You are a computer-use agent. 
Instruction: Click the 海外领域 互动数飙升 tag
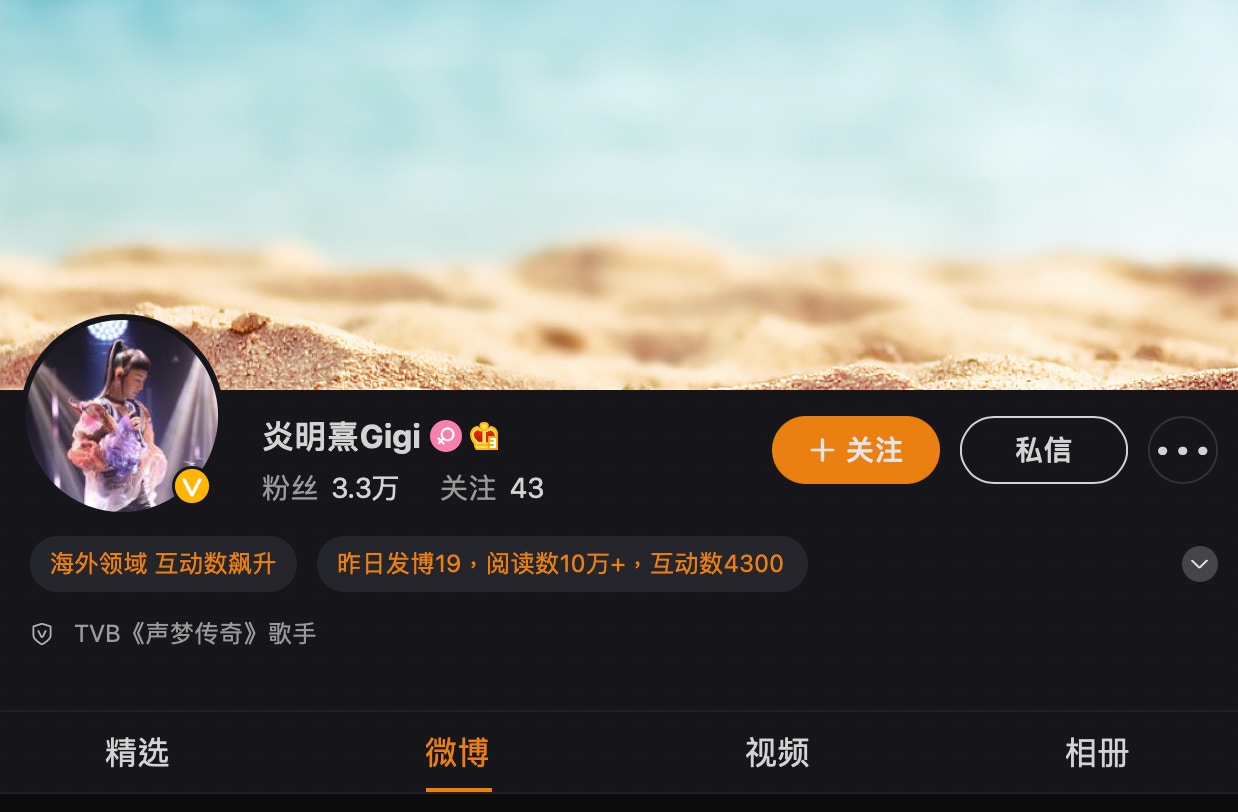point(163,564)
